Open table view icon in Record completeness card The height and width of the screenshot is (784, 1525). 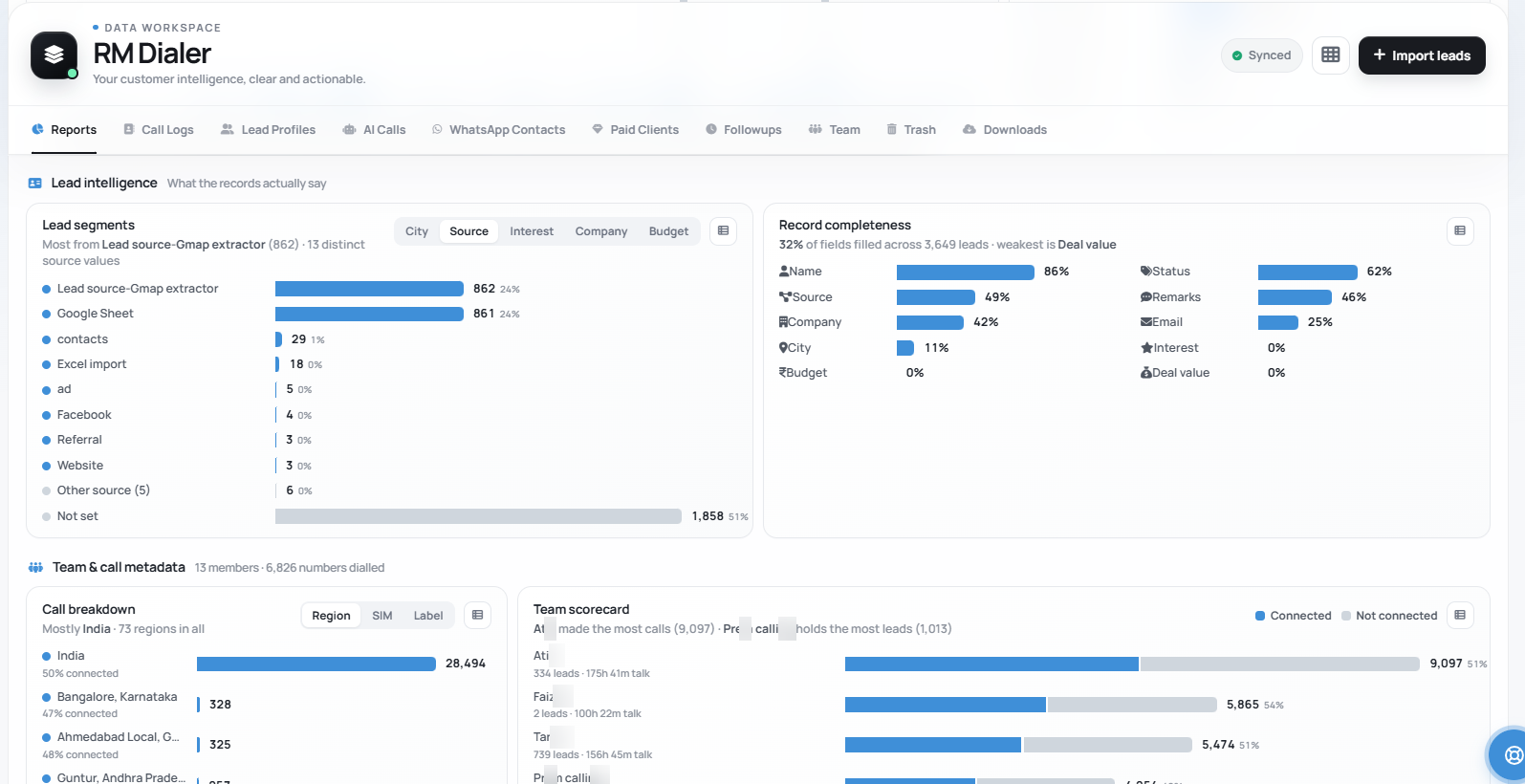[x=1460, y=230]
